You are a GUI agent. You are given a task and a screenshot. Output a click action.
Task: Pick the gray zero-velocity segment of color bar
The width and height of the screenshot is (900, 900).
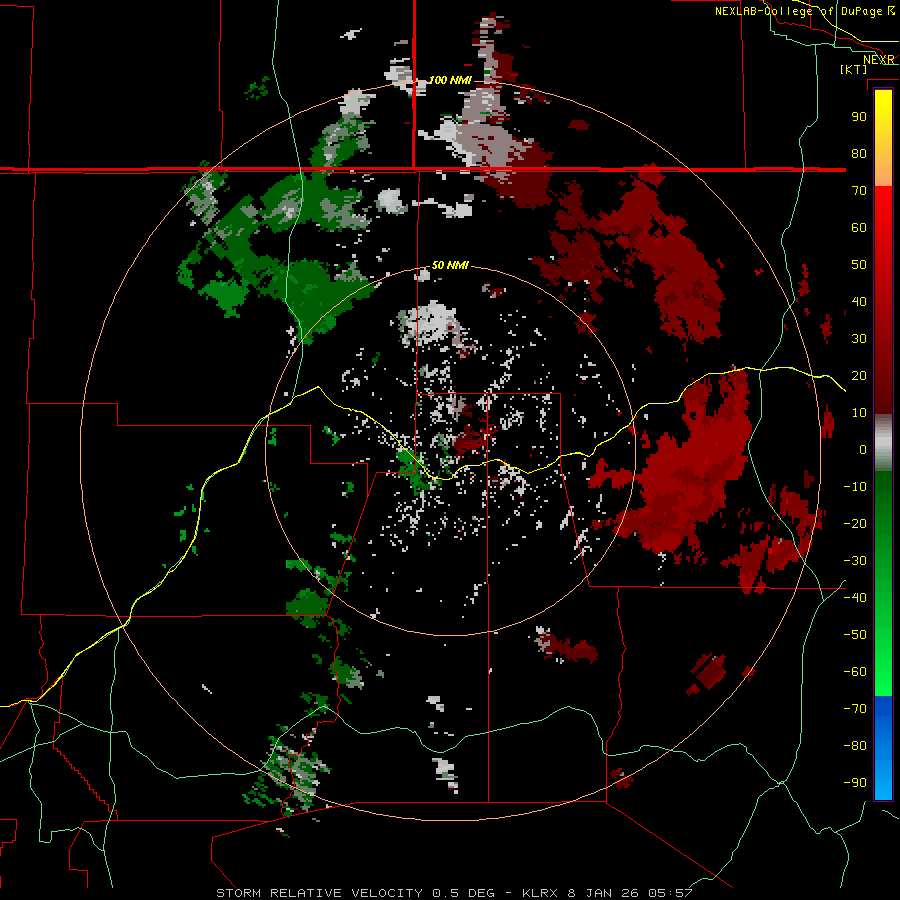883,443
